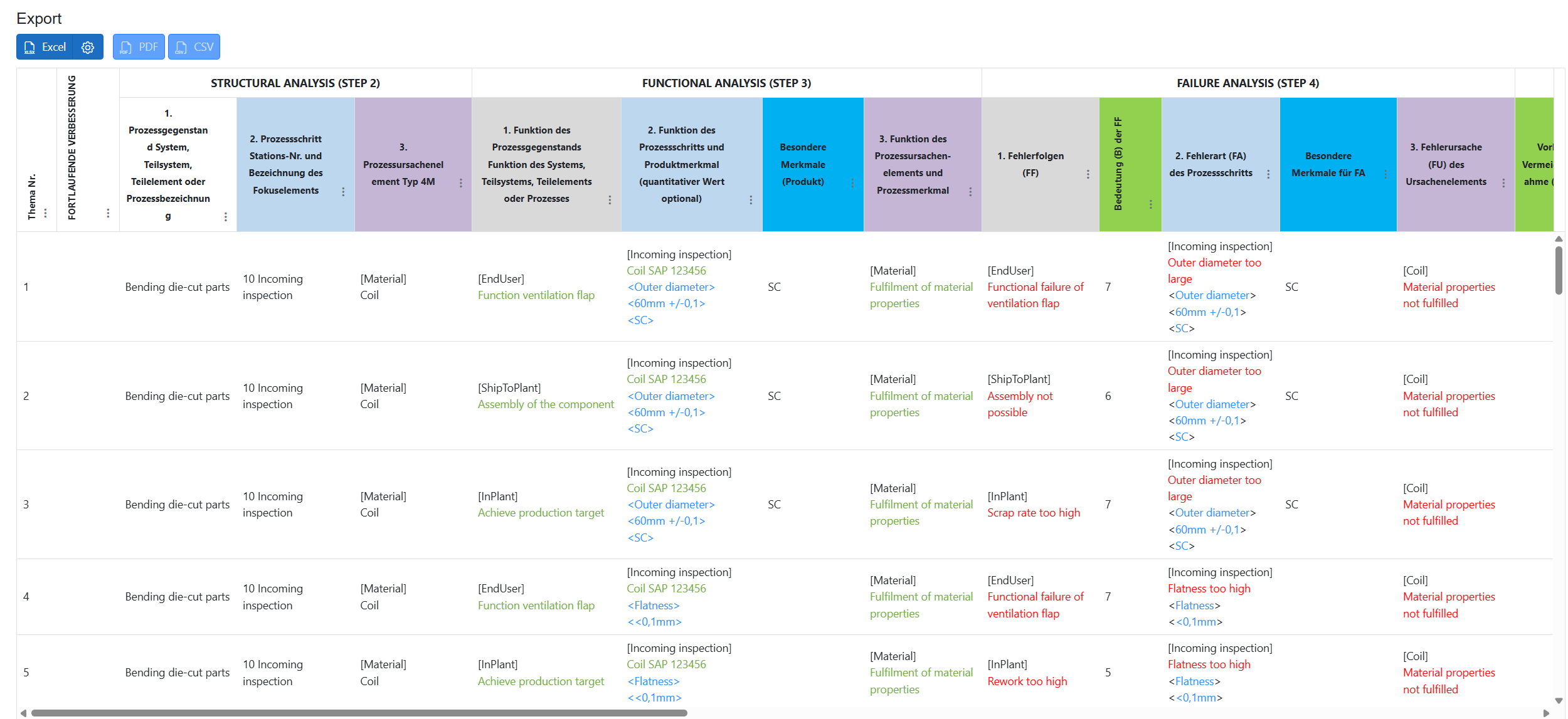This screenshot has width=1568, height=719.
Task: Open Prozessursachenelement Typ 4M column menu
Action: [x=460, y=183]
